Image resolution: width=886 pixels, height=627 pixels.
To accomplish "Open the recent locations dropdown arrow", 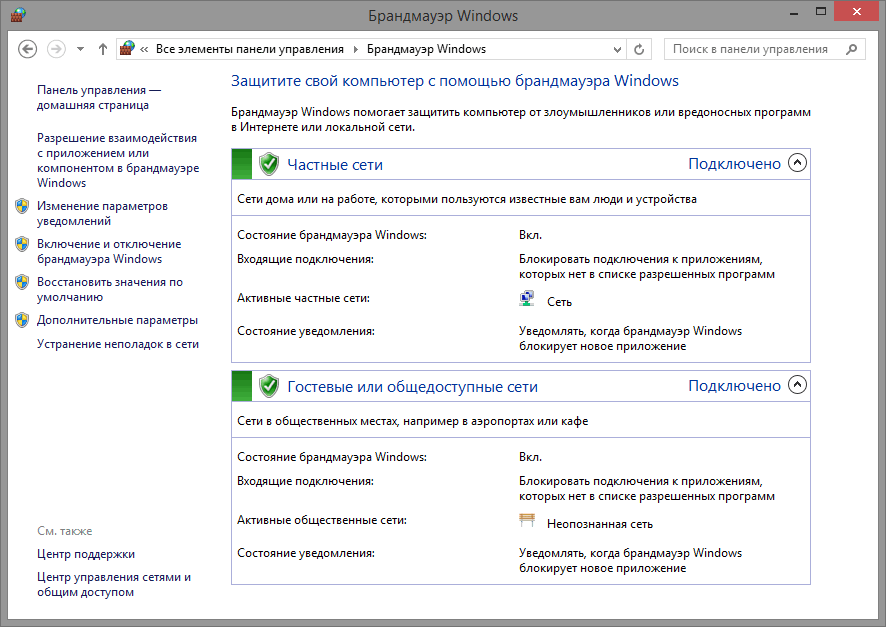I will point(80,49).
